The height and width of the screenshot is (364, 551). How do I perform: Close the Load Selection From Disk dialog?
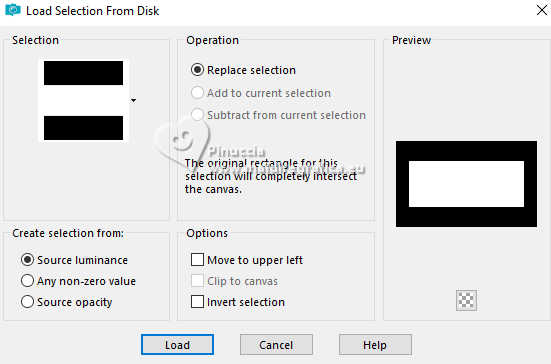click(542, 10)
